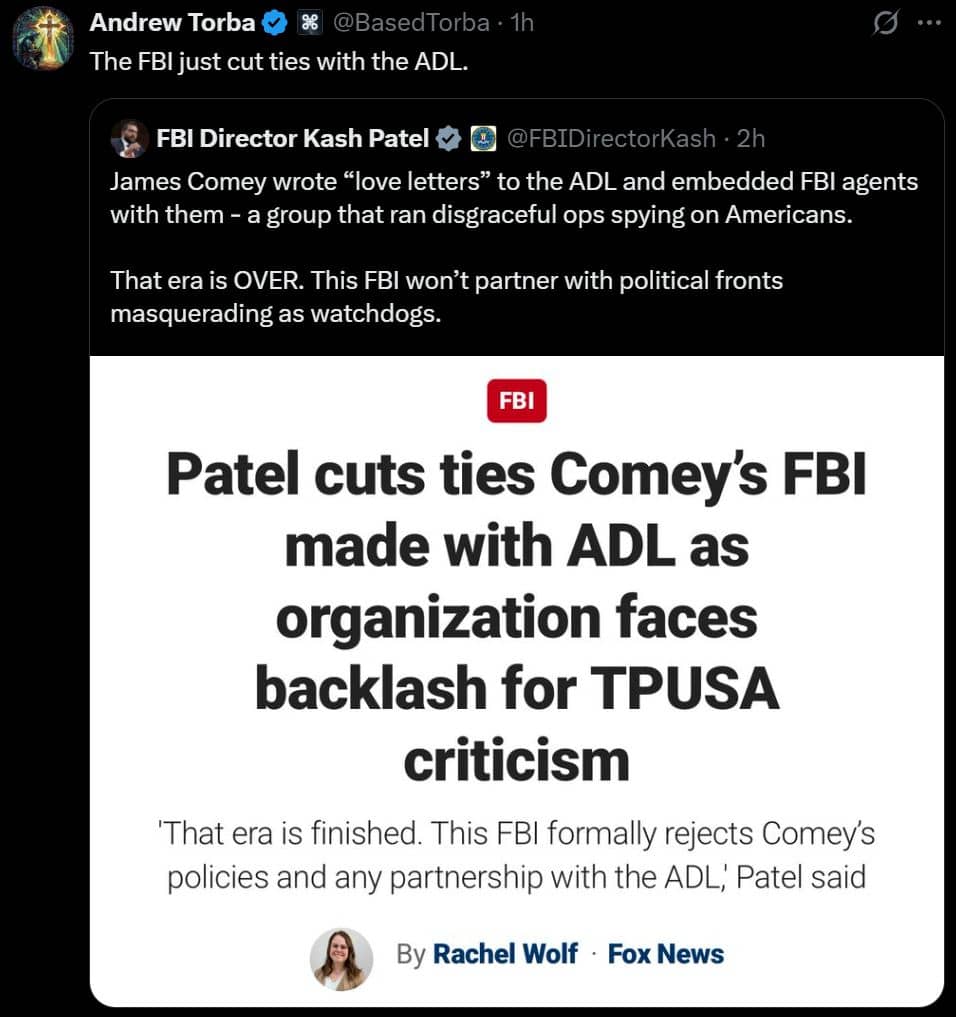Click Kash Patel's small avatar in quote
Screen dimensions: 956x1017
pyautogui.click(x=128, y=139)
